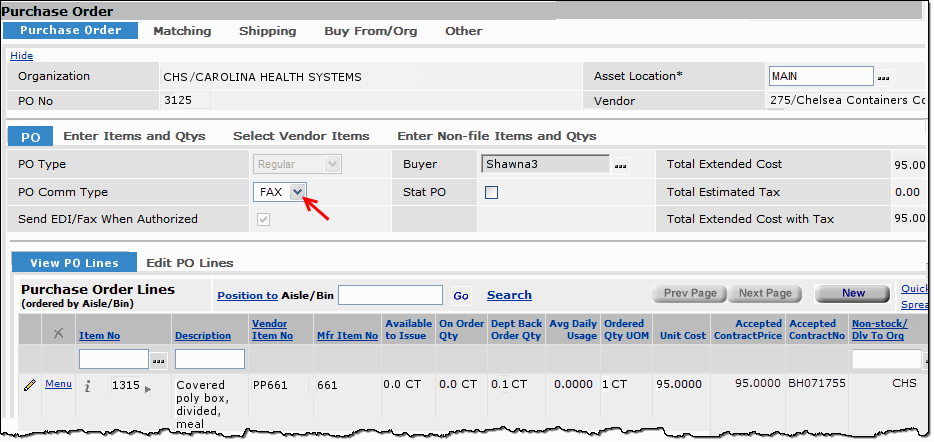
Task: Click the Item No filter lookup ellipsis
Action: [x=159, y=359]
